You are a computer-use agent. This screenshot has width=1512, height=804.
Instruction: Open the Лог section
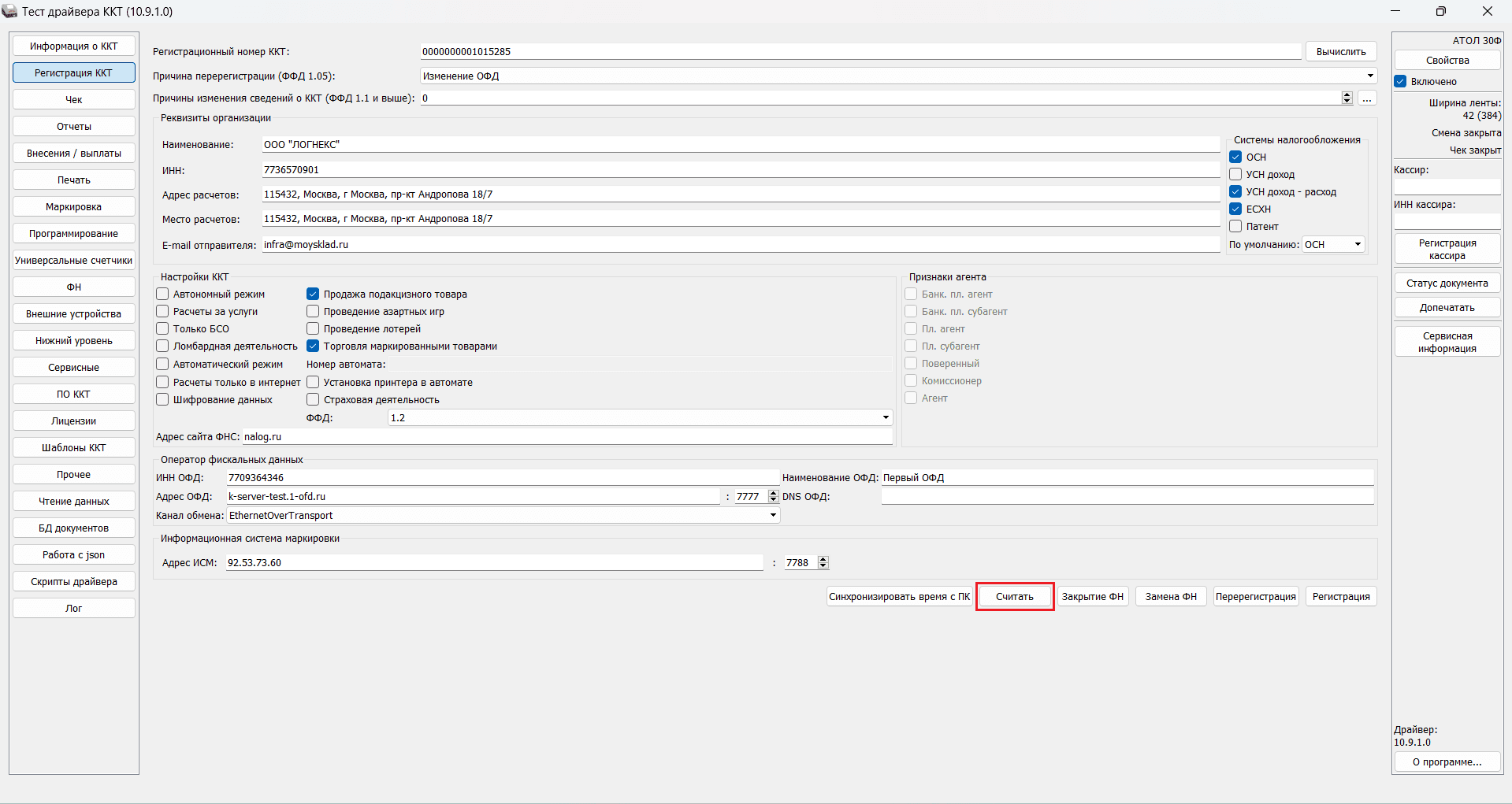pos(74,608)
